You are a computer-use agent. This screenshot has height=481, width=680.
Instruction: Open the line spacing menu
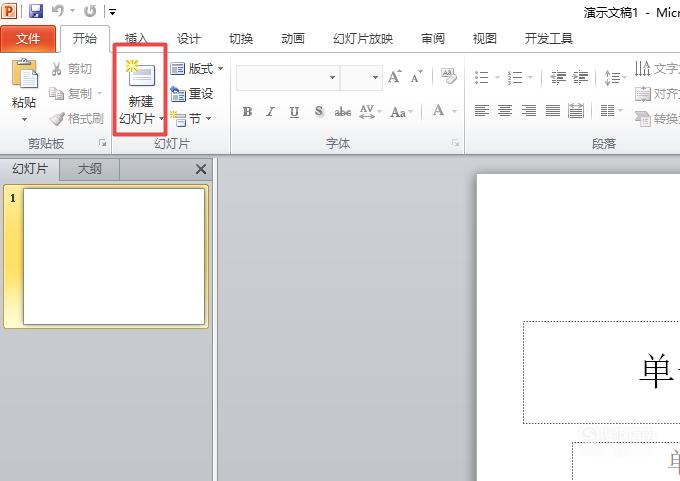tap(615, 78)
